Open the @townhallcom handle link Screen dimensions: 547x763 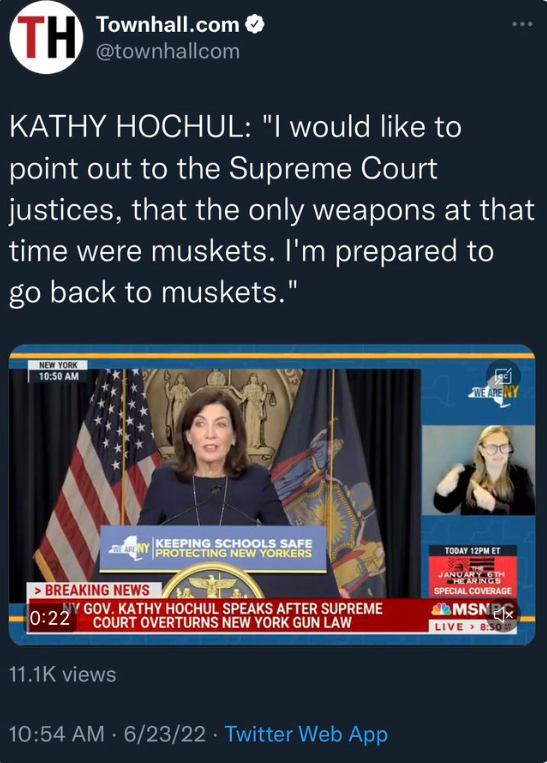point(167,52)
